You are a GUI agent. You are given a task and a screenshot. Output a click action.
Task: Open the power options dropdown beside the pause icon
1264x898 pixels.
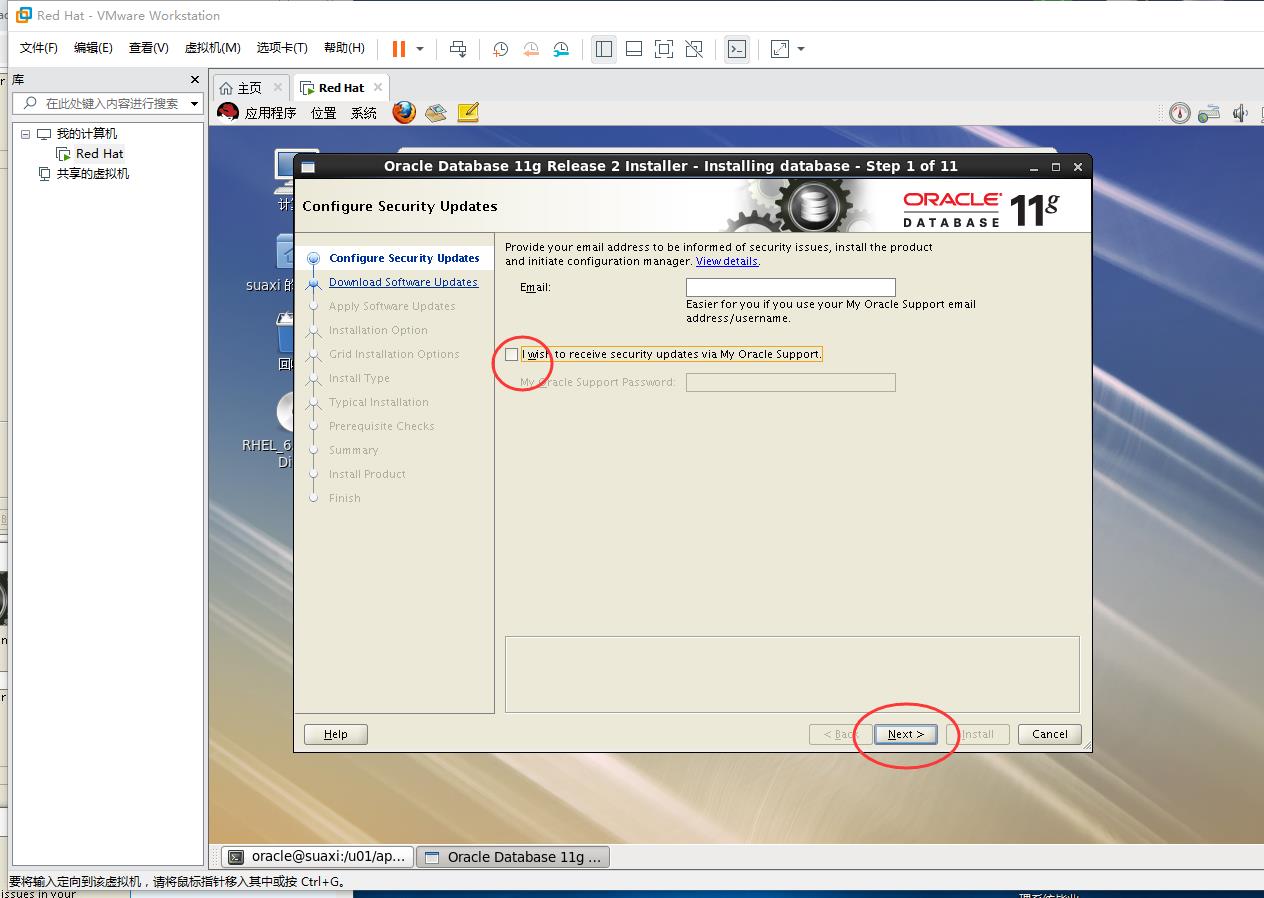click(x=420, y=49)
